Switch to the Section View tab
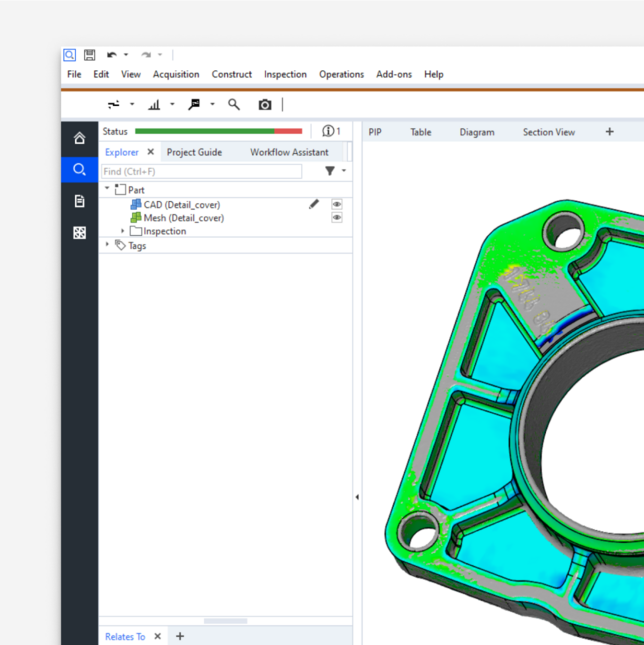The image size is (644, 645). tap(548, 132)
